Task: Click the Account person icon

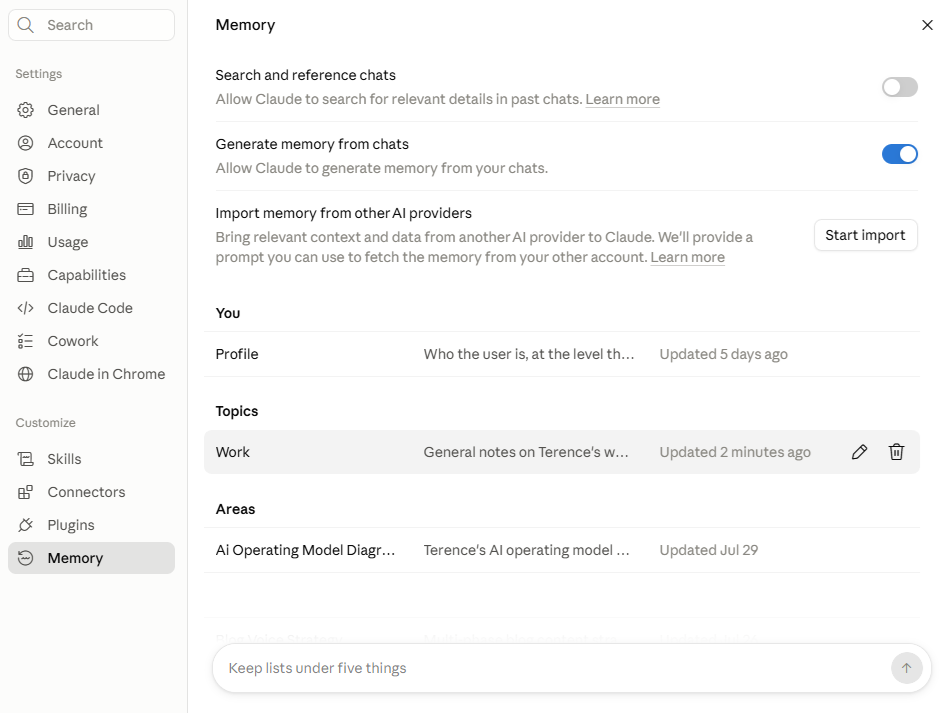Action: 25,143
